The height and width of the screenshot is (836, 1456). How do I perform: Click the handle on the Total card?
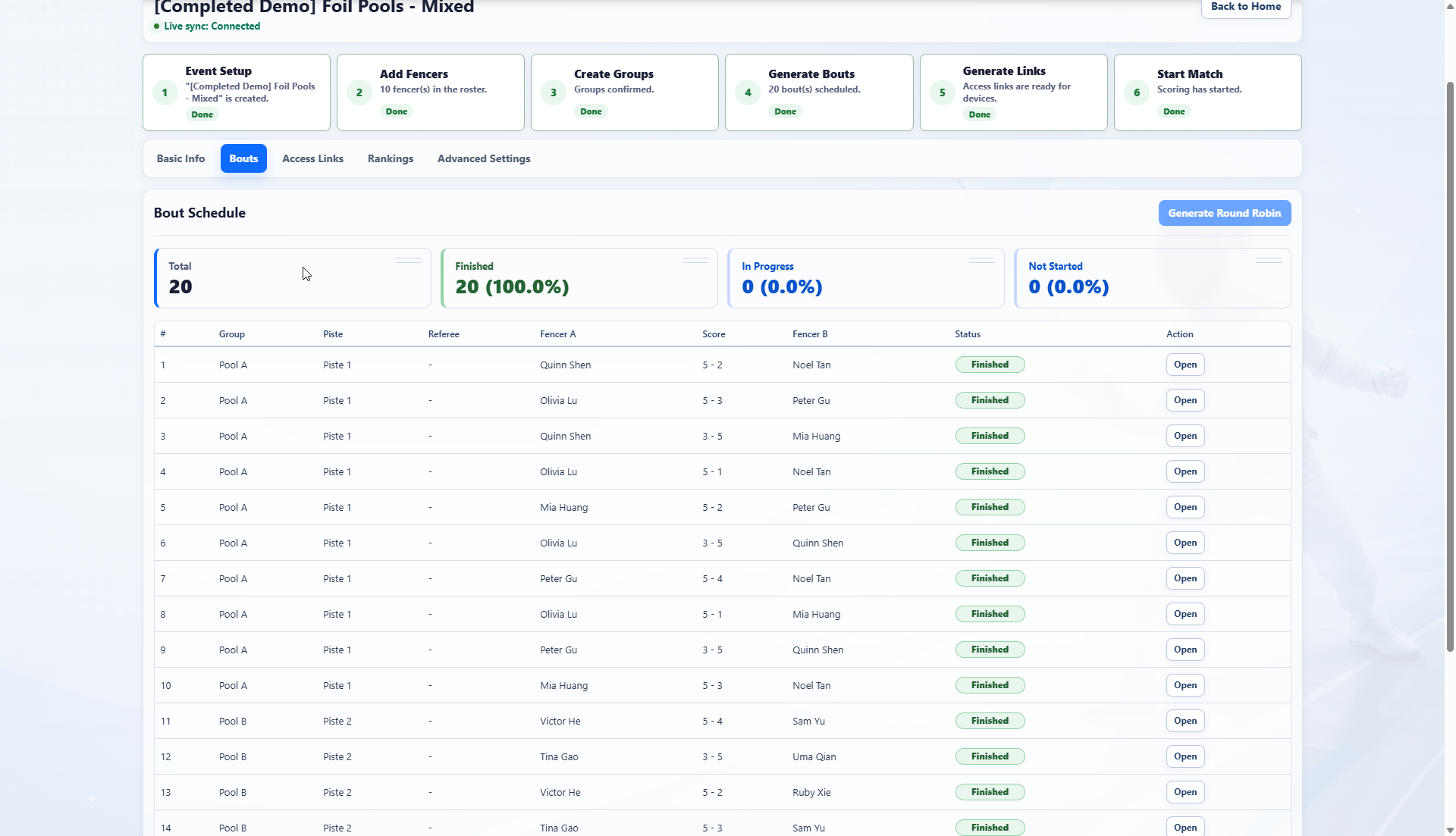(409, 260)
